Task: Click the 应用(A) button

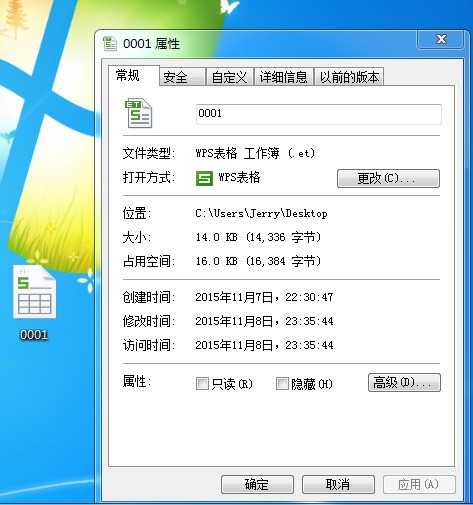Action: pyautogui.click(x=419, y=484)
